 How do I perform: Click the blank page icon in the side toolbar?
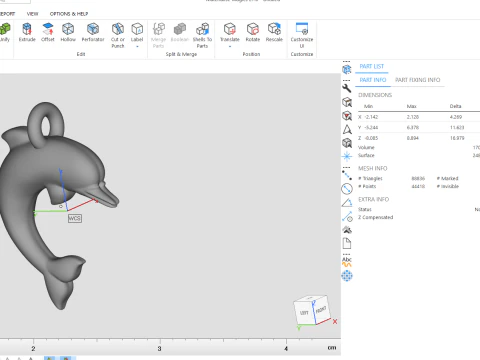coord(347,243)
